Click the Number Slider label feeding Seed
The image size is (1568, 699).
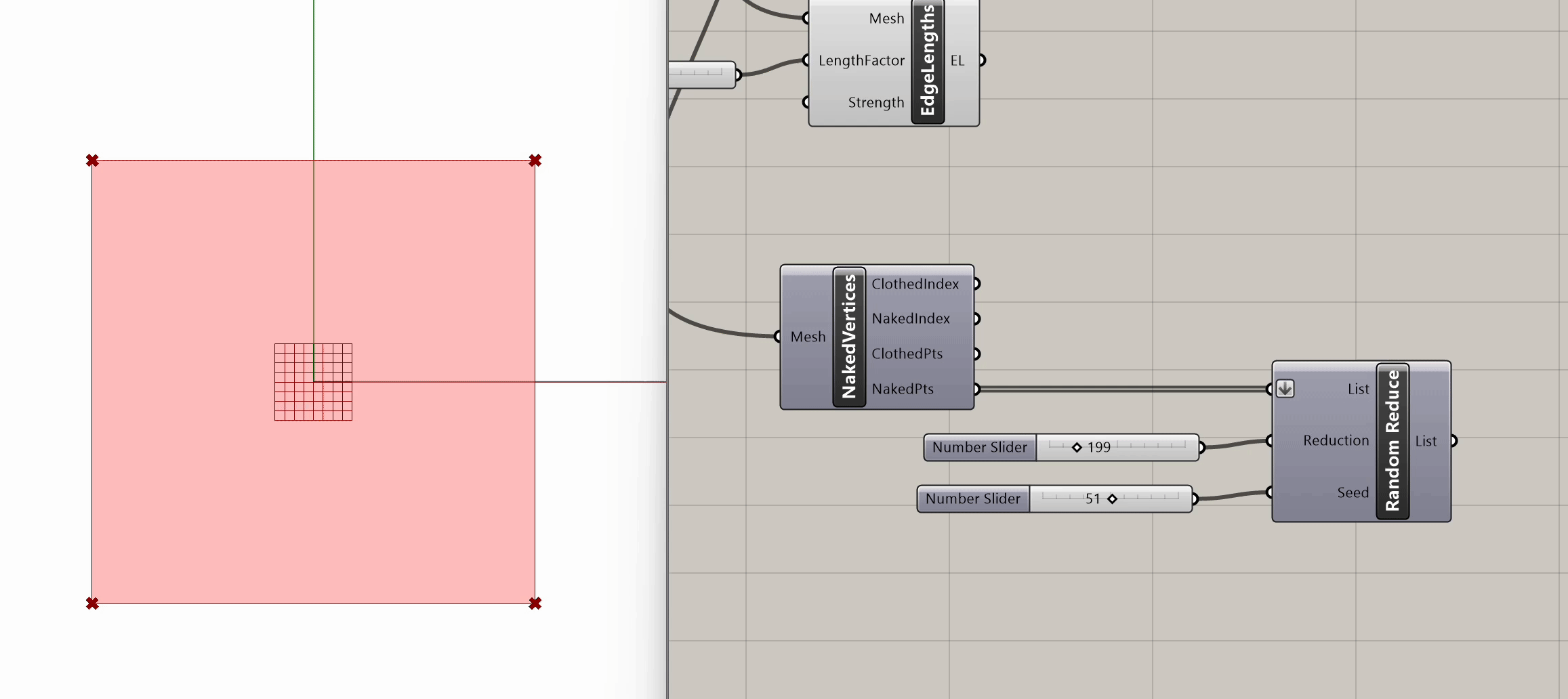tap(973, 499)
